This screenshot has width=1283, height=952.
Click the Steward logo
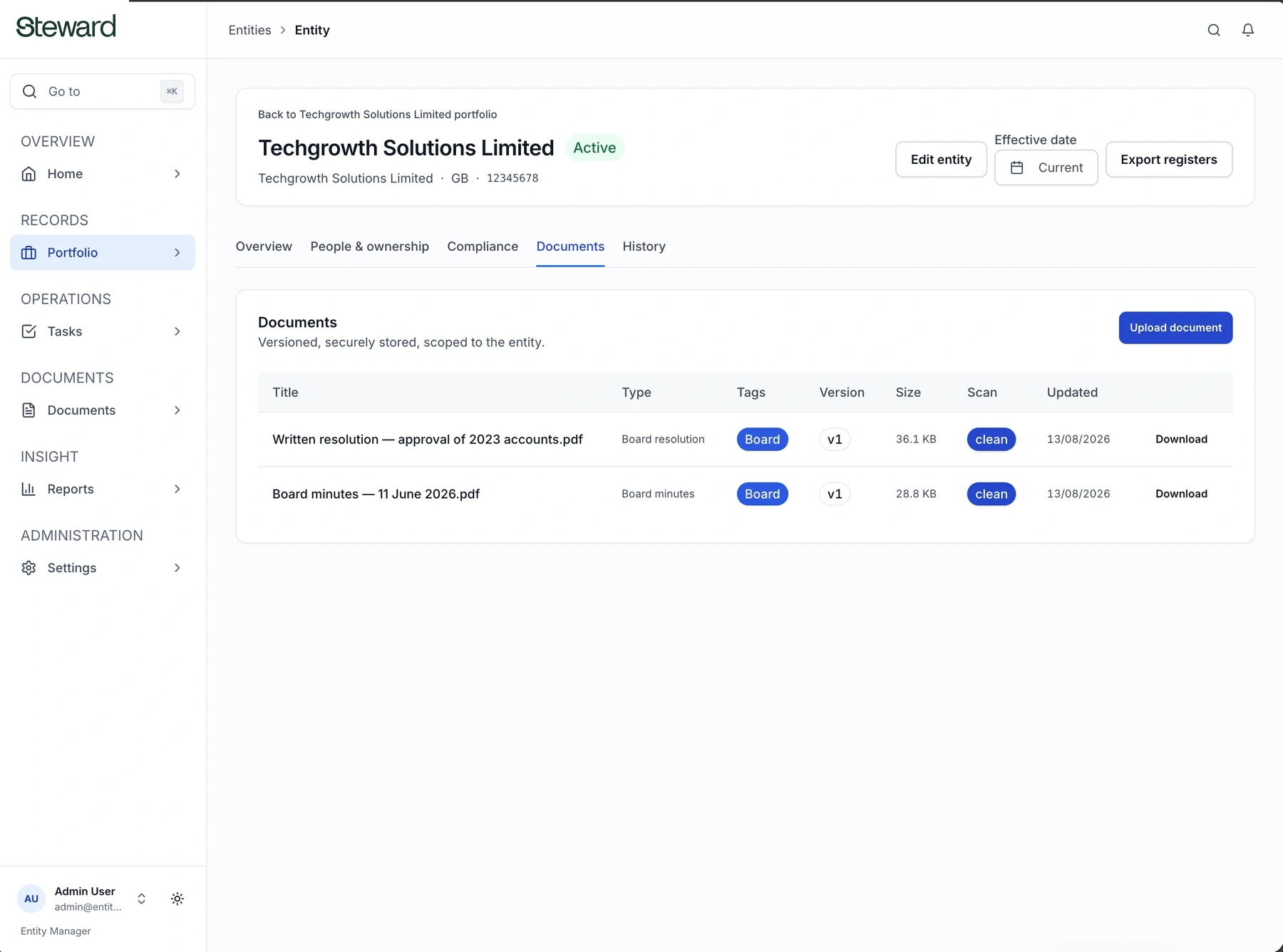[66, 26]
